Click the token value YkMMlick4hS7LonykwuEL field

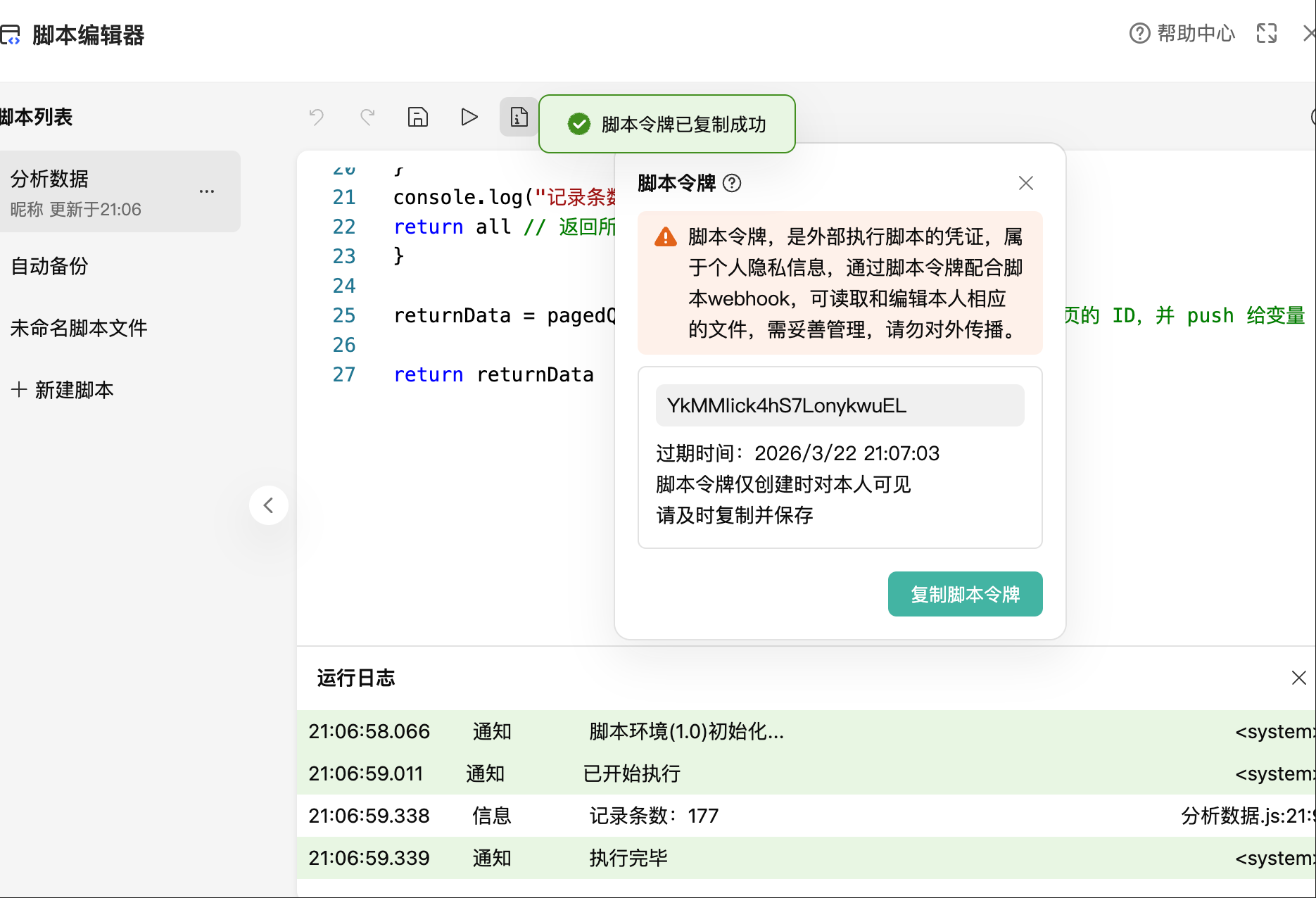point(840,405)
